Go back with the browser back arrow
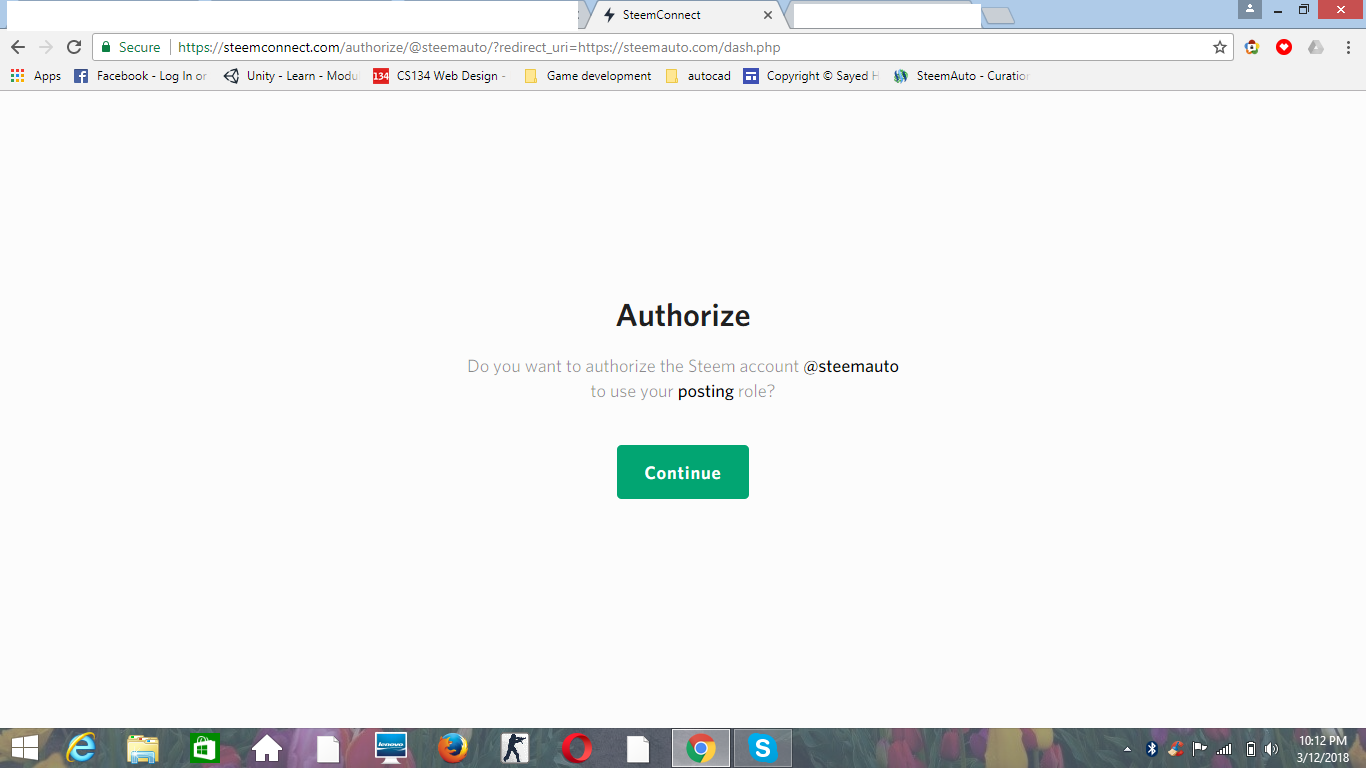Viewport: 1366px width, 768px height. point(18,47)
